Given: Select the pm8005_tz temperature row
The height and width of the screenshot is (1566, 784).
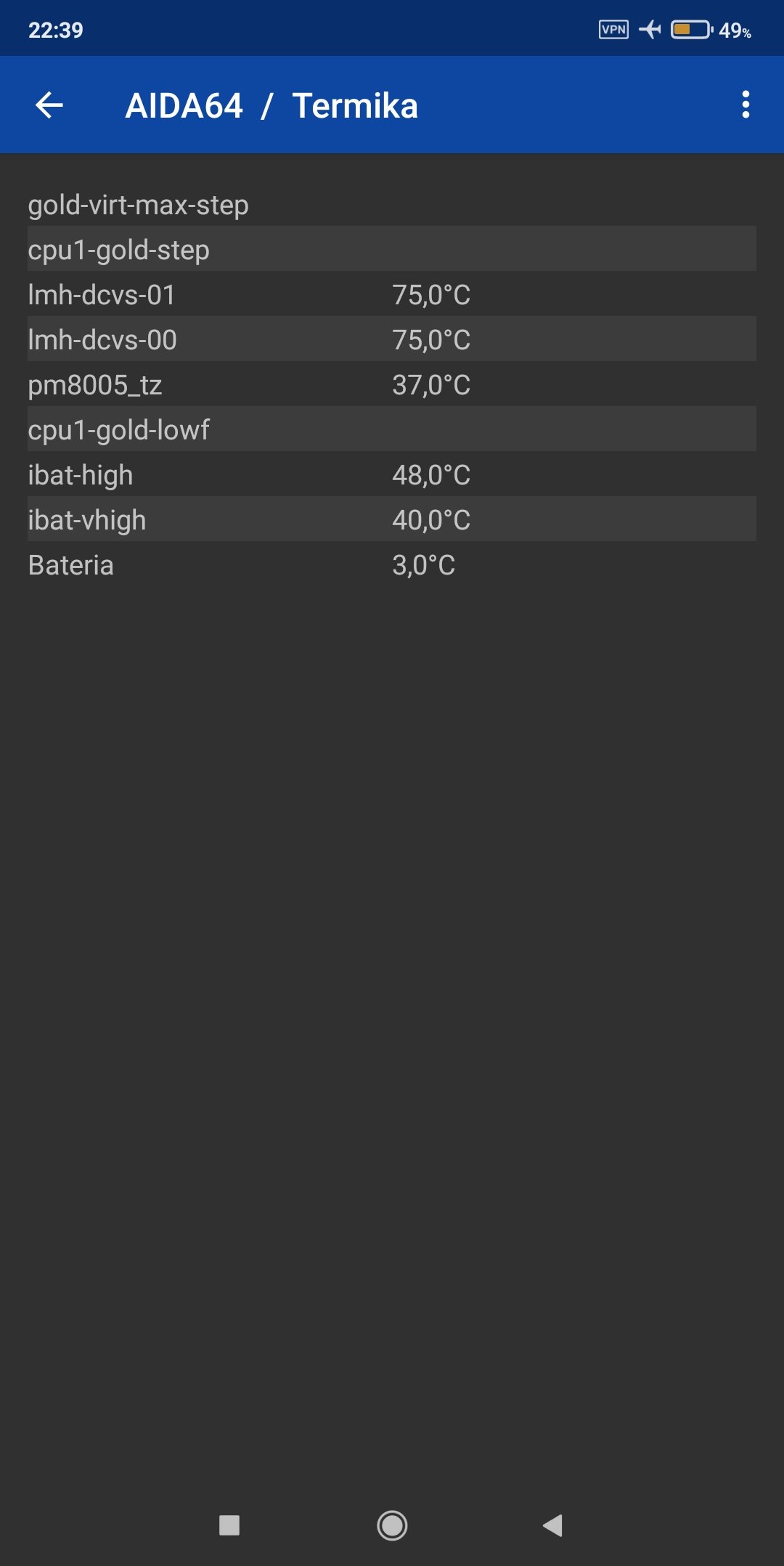Looking at the screenshot, I should click(392, 385).
